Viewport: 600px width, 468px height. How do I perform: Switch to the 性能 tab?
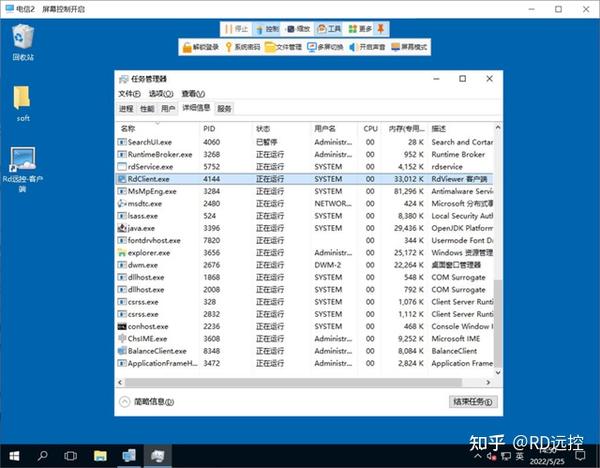[147, 109]
